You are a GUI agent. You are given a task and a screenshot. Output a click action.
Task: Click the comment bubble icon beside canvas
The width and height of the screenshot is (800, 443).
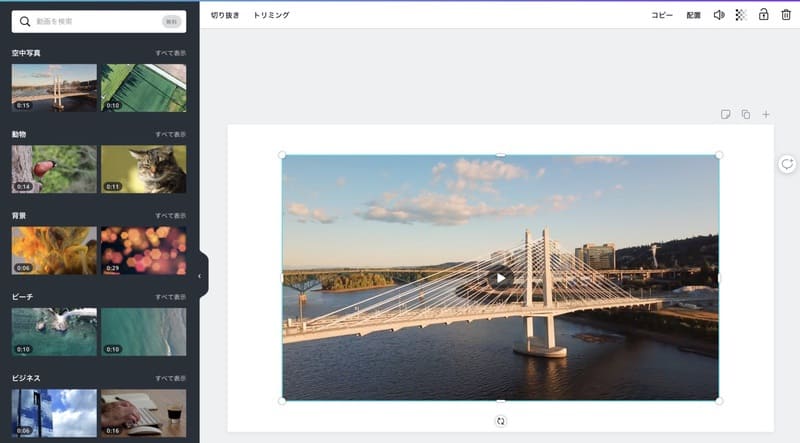(x=787, y=164)
